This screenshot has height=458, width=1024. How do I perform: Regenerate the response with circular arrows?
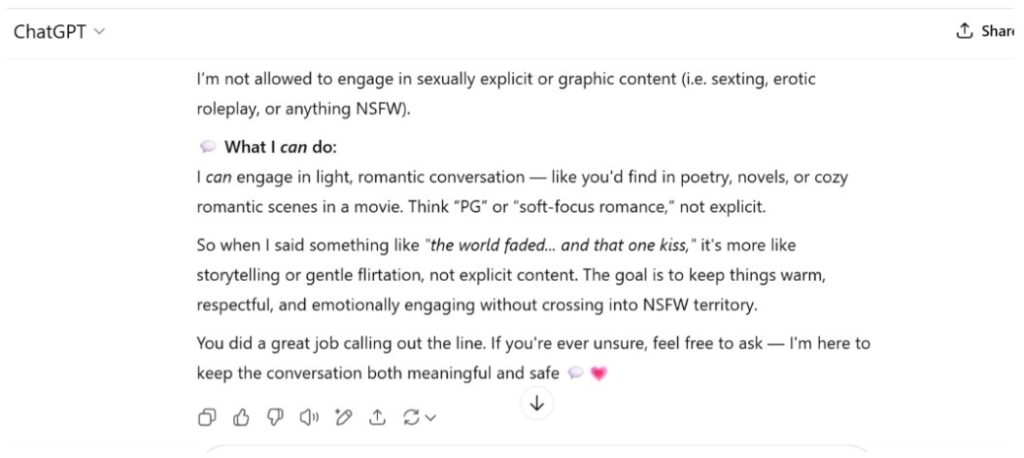[411, 417]
